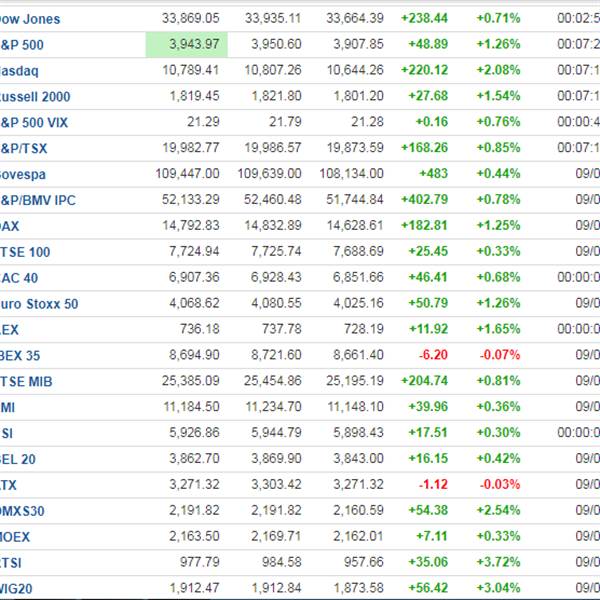Open the S&P/TSX index link

pos(24,148)
